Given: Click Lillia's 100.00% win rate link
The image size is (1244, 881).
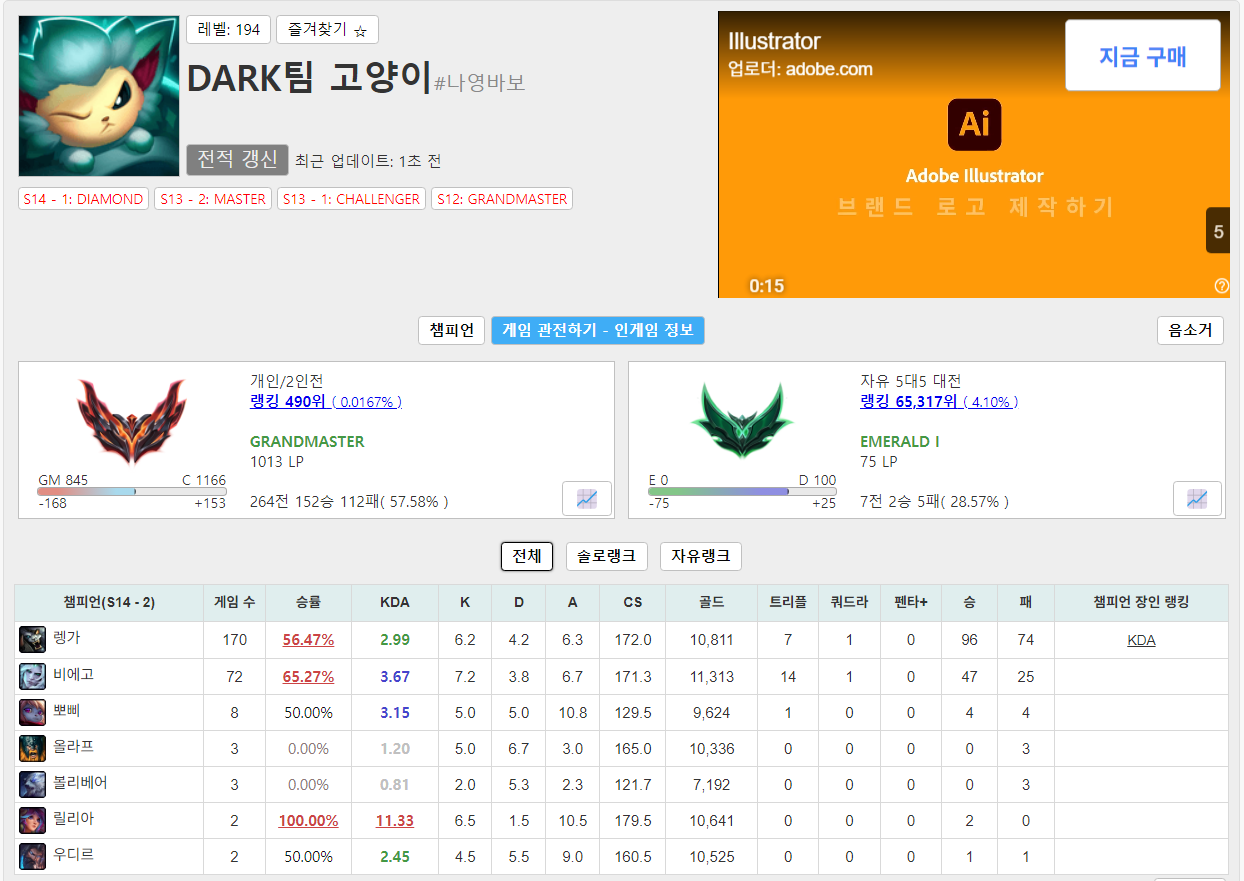Looking at the screenshot, I should point(308,820).
